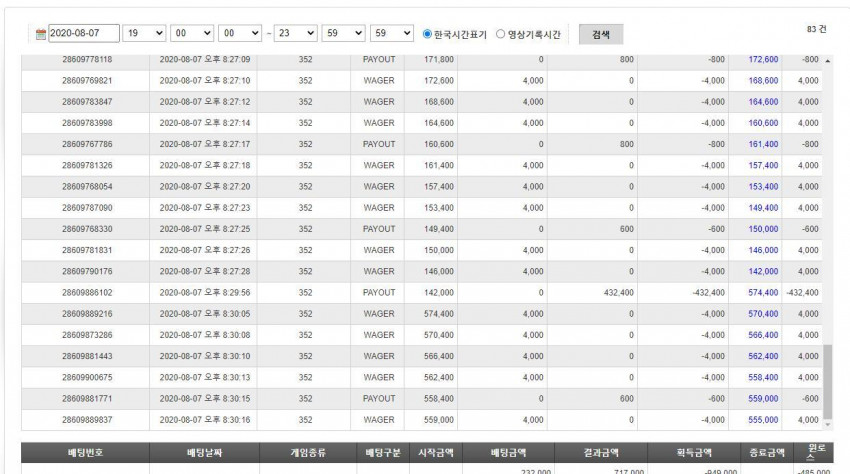Open the start minute dropdown showing 00
Image resolution: width=850 pixels, height=474 pixels.
pos(192,33)
